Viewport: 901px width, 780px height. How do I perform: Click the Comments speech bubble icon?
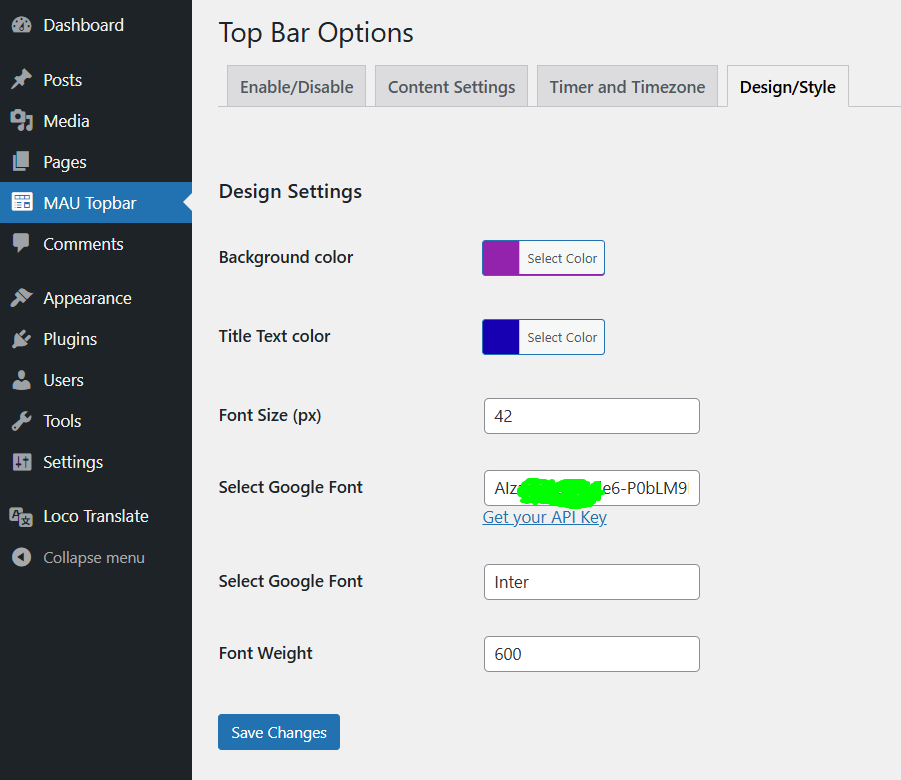click(22, 243)
